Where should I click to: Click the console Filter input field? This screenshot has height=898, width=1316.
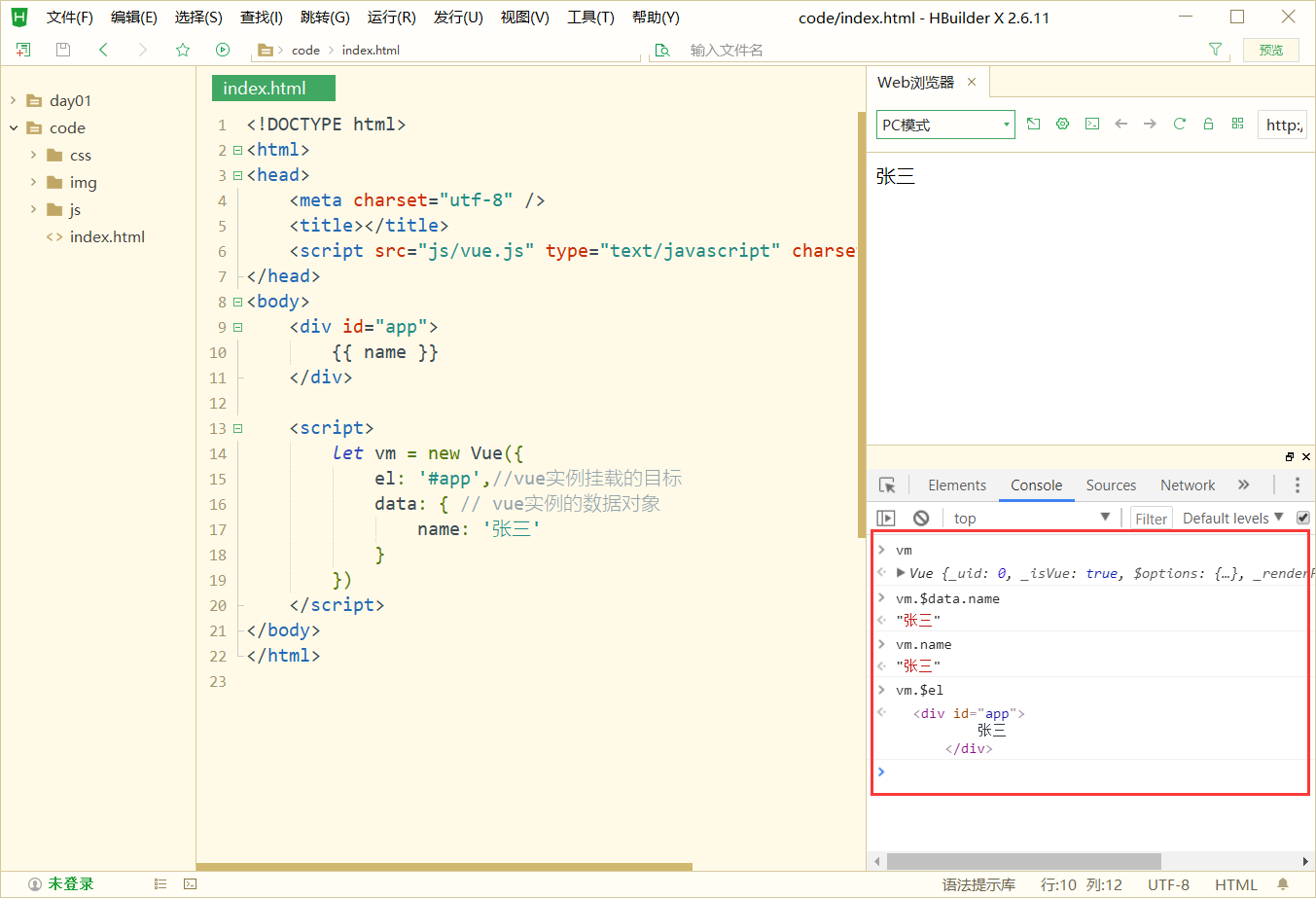point(1151,519)
